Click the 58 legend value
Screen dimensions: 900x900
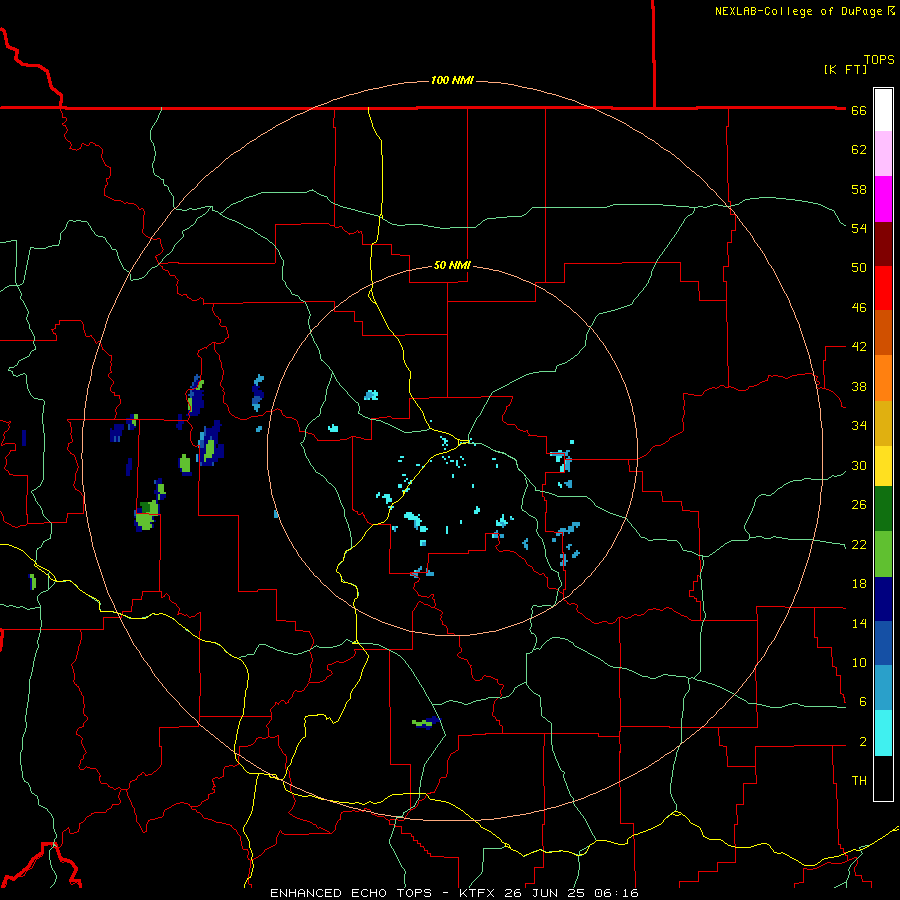(859, 189)
